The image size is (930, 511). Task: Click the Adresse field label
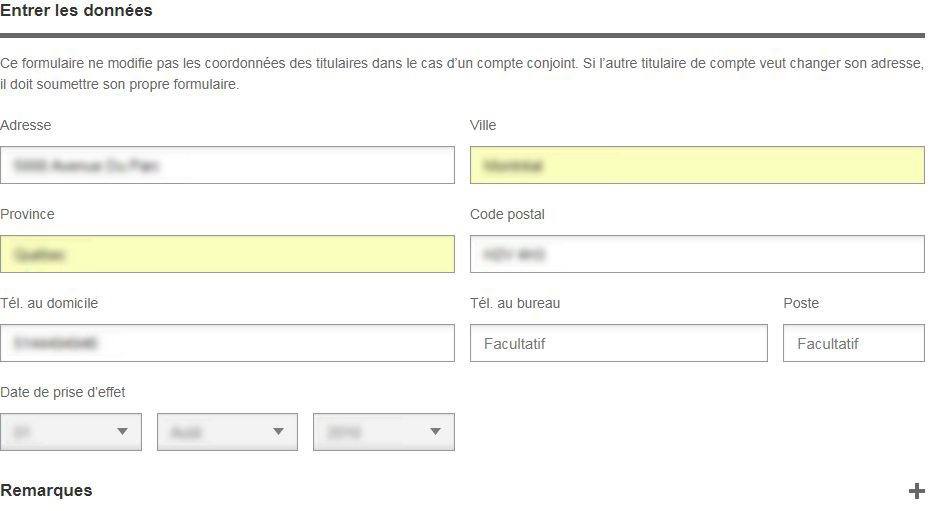pos(26,125)
